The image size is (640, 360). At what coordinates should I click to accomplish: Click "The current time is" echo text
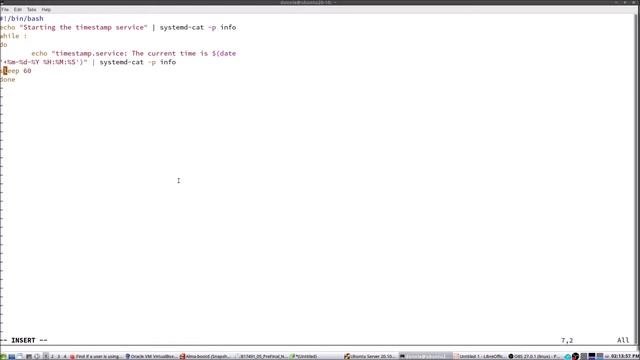click(x=169, y=53)
